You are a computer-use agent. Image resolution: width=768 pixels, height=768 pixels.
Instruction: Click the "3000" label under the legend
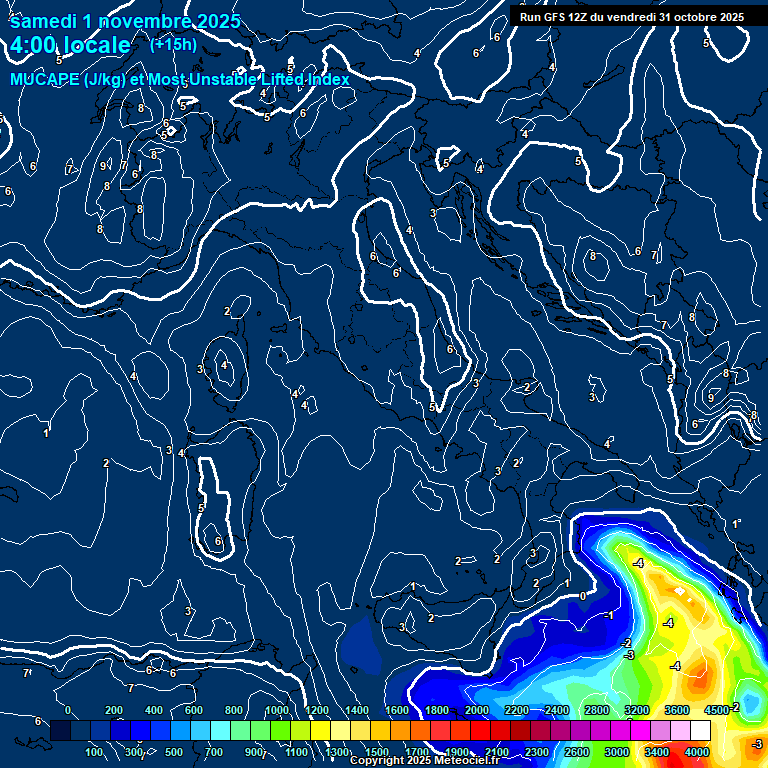point(616,752)
